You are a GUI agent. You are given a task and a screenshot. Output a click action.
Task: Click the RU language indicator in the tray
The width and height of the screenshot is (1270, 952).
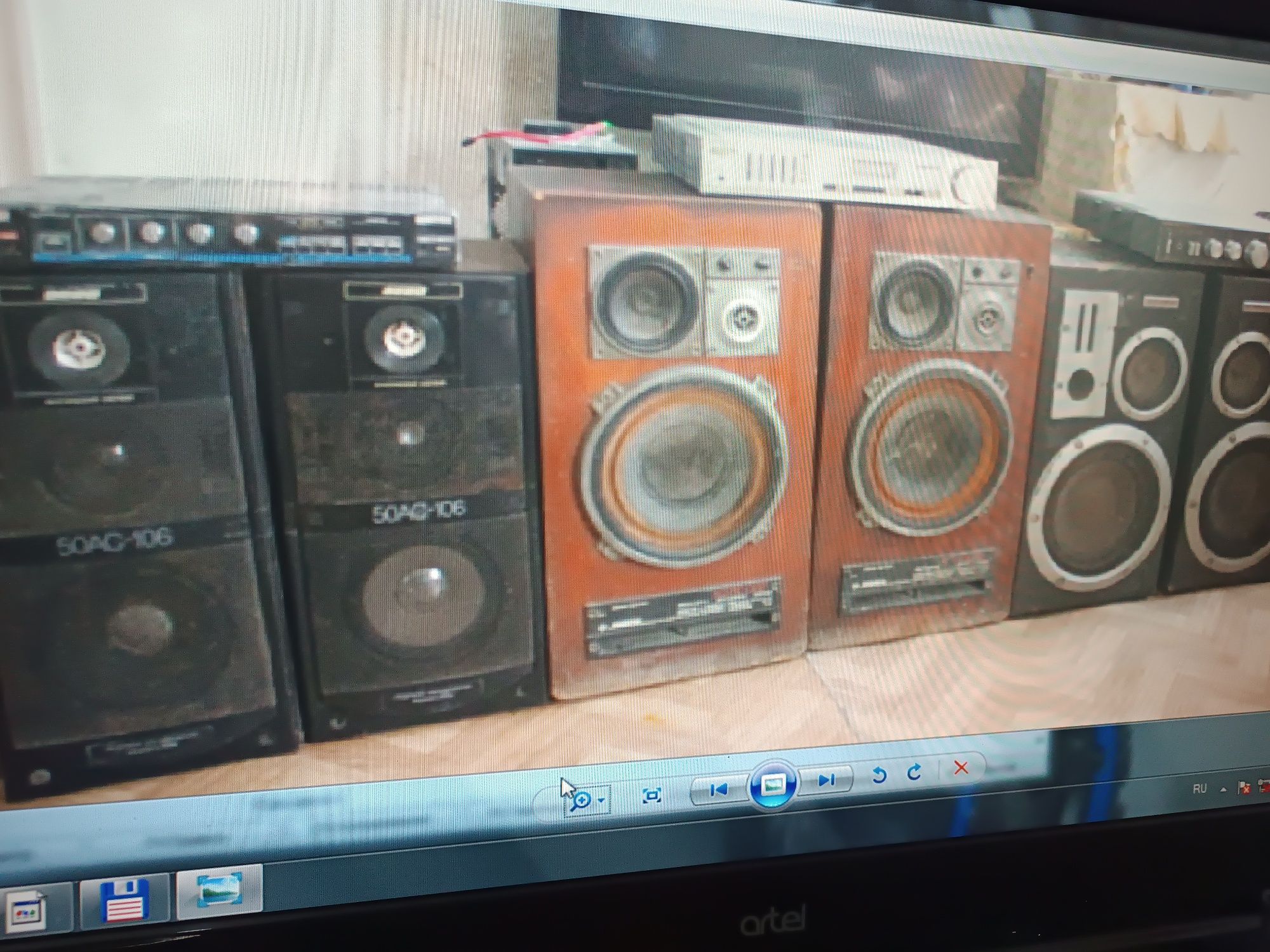click(x=1199, y=789)
